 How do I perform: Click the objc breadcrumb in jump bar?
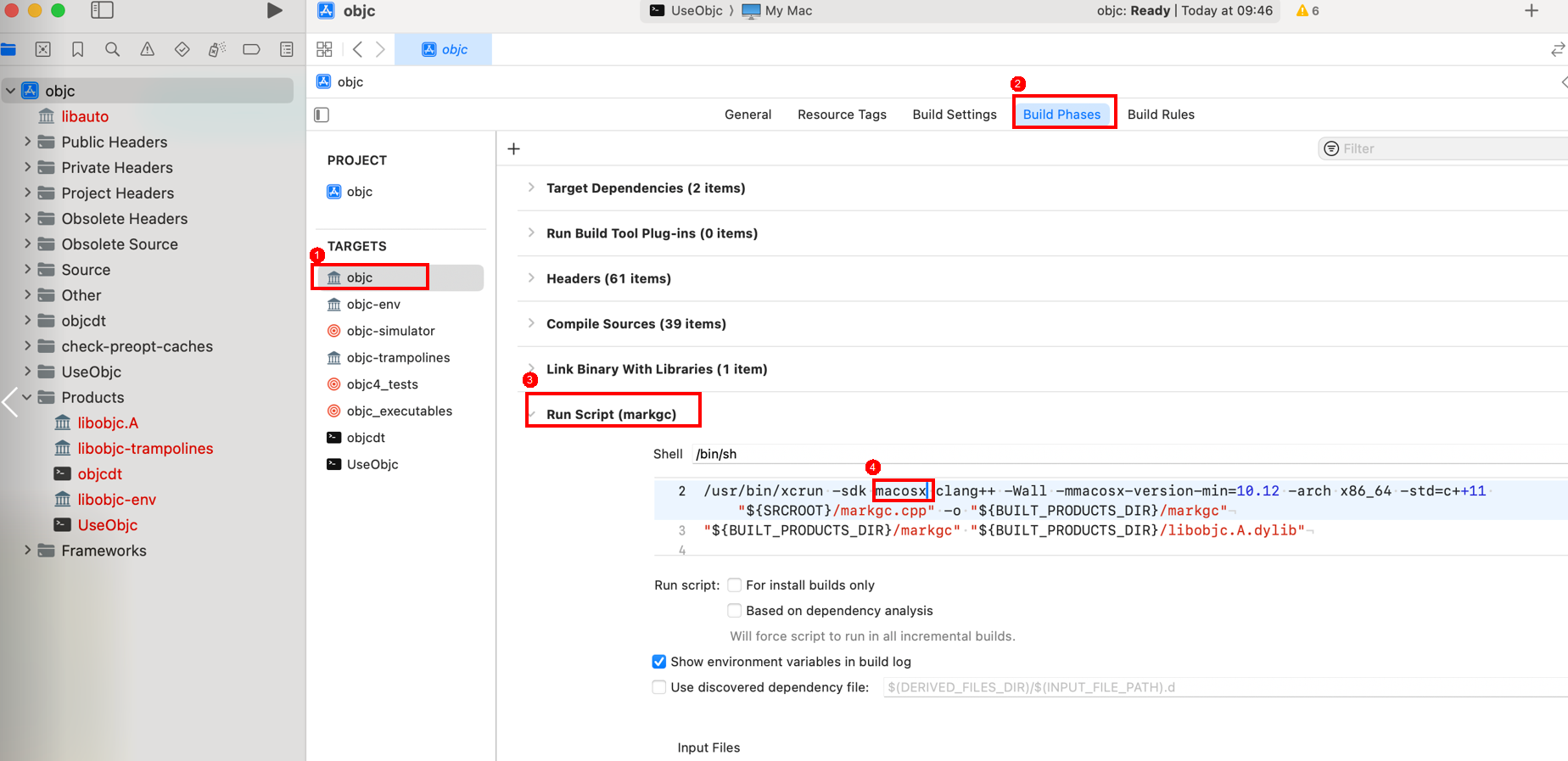350,81
